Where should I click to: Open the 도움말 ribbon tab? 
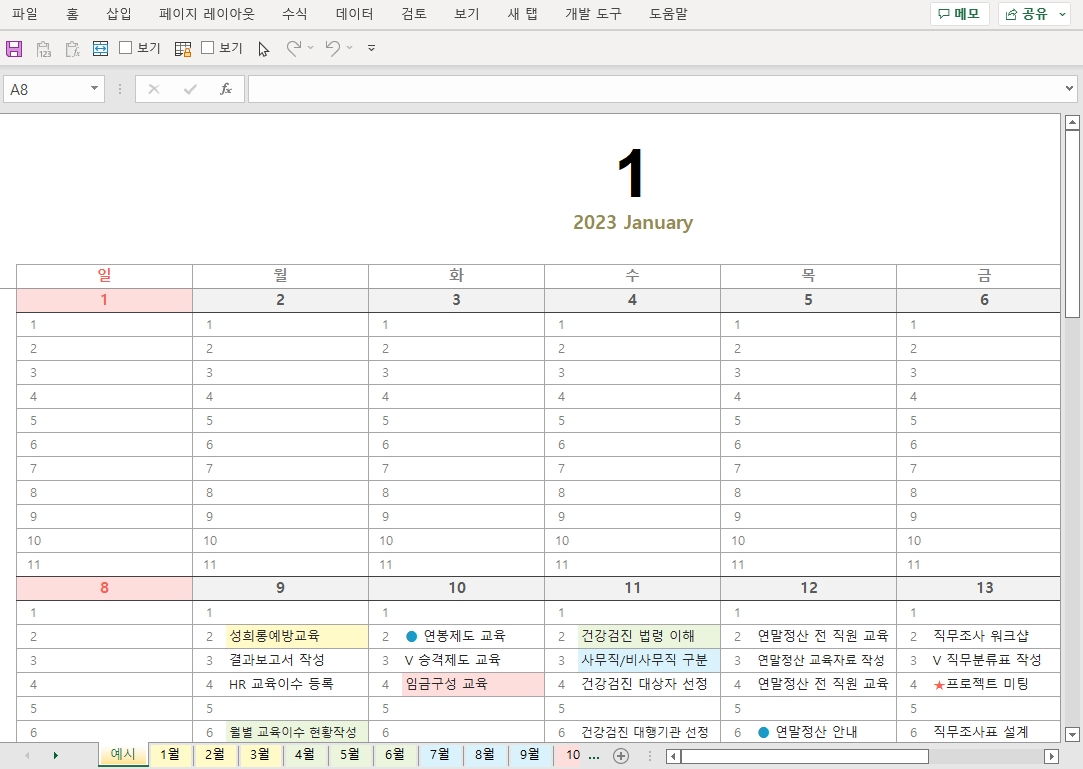point(668,14)
